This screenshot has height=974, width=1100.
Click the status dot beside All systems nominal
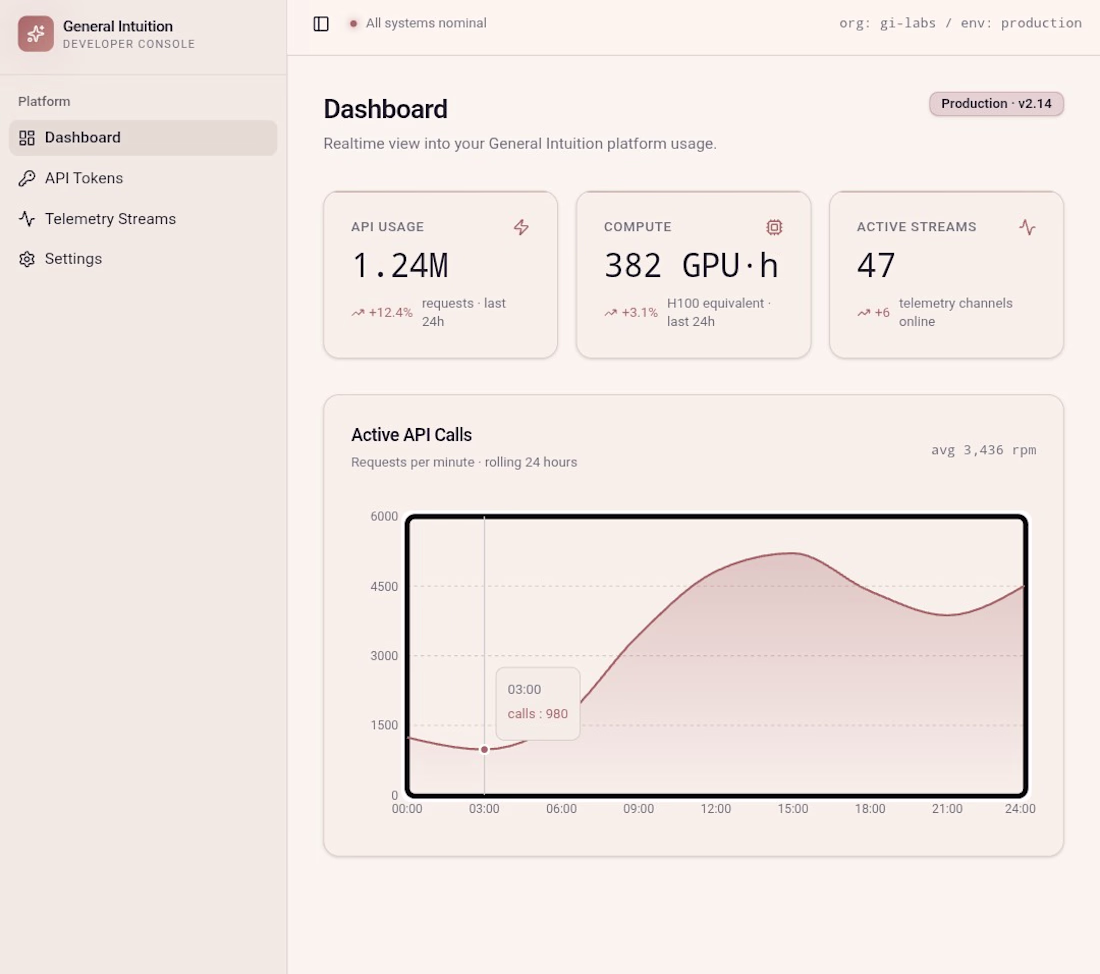(354, 23)
